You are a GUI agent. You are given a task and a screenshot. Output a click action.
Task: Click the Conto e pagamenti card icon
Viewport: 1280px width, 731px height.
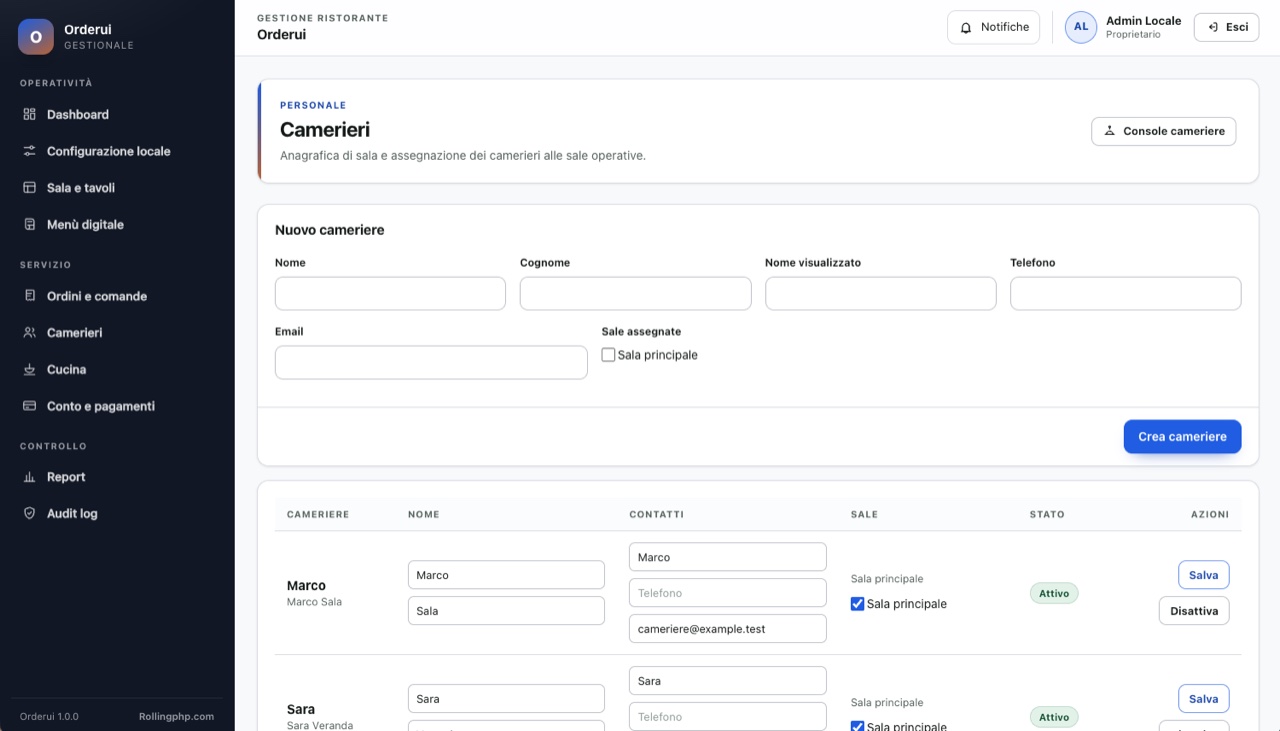coord(30,407)
